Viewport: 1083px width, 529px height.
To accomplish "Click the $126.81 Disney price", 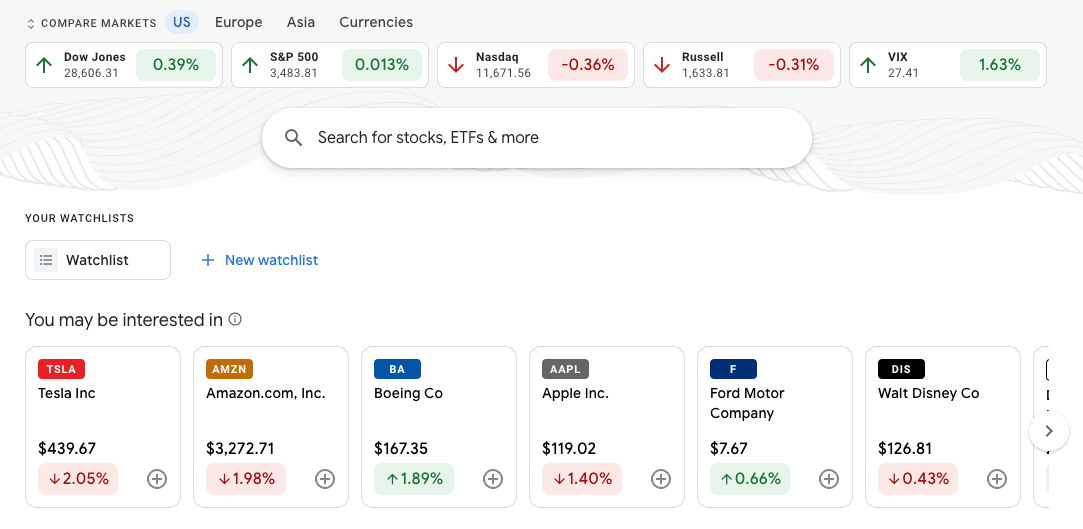I will pyautogui.click(x=905, y=448).
